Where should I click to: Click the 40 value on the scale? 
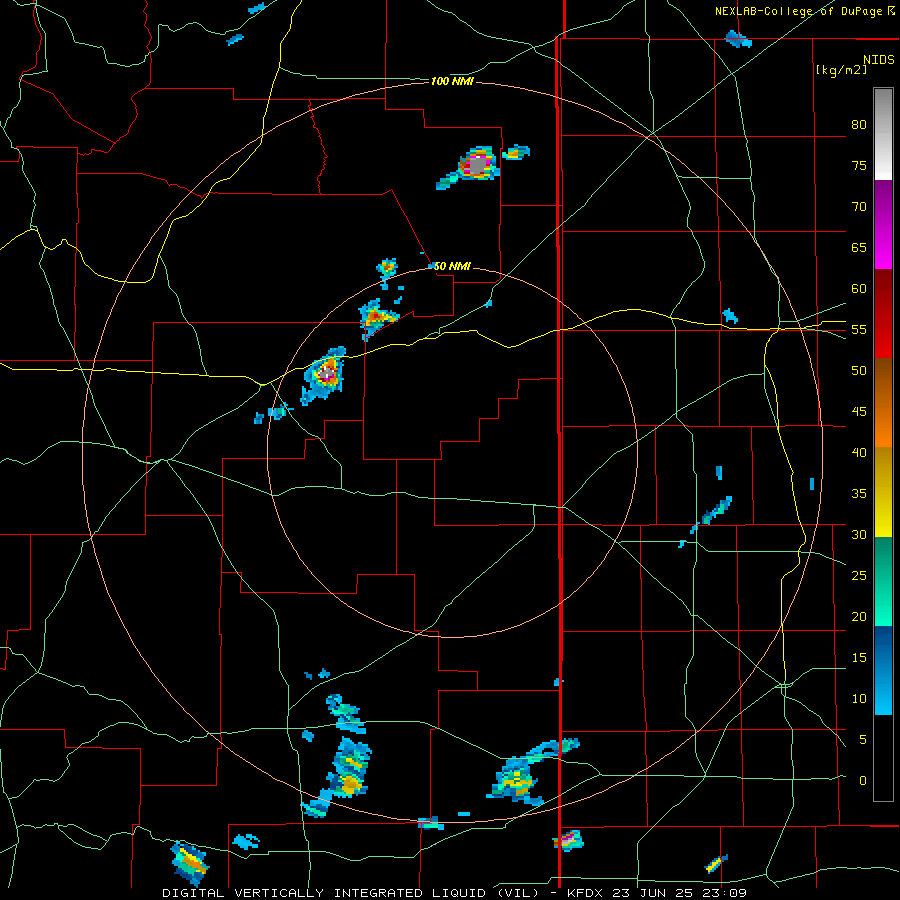click(859, 452)
